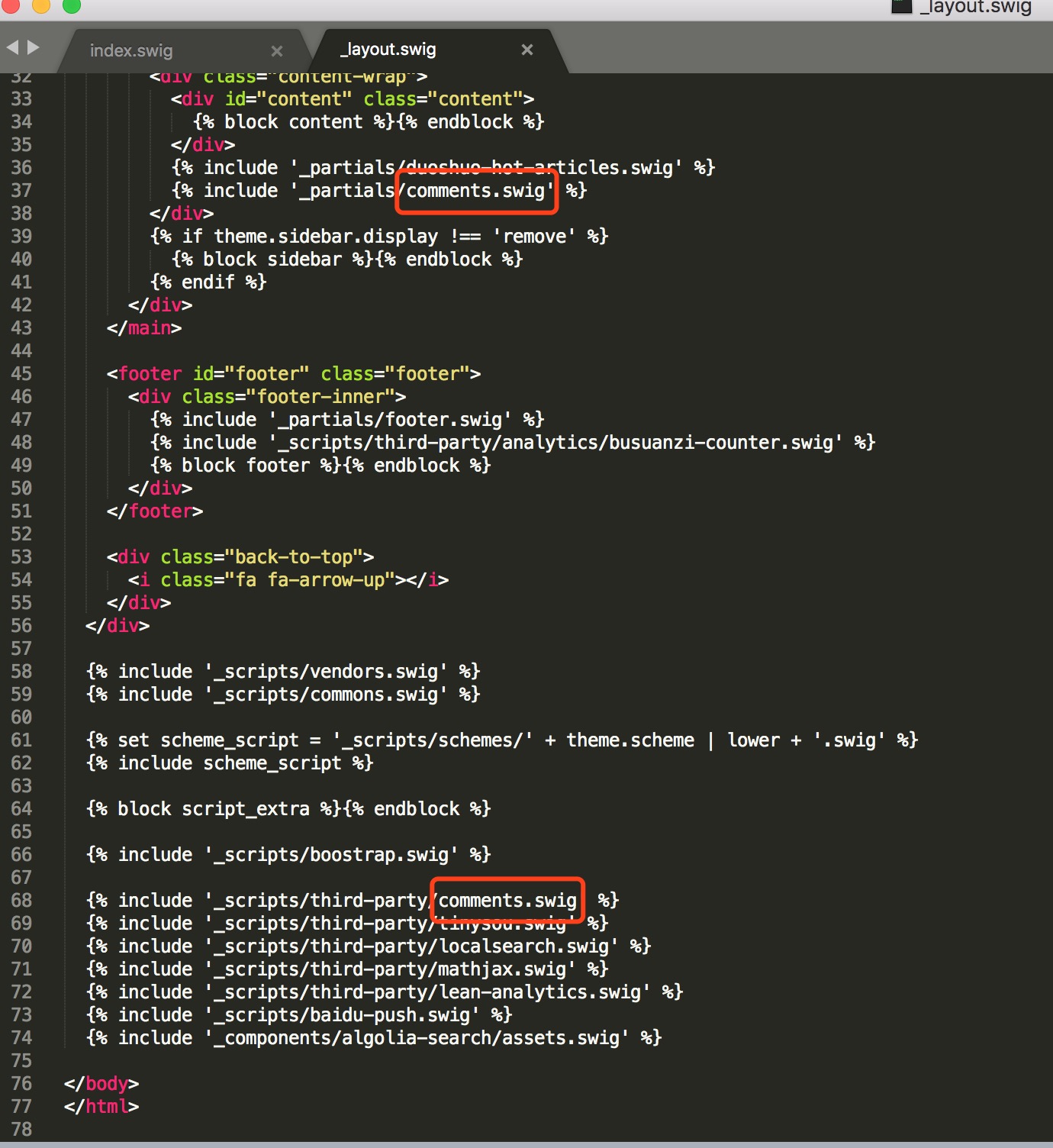Image resolution: width=1053 pixels, height=1148 pixels.
Task: Click line number 45 in the gutter
Action: click(x=21, y=374)
